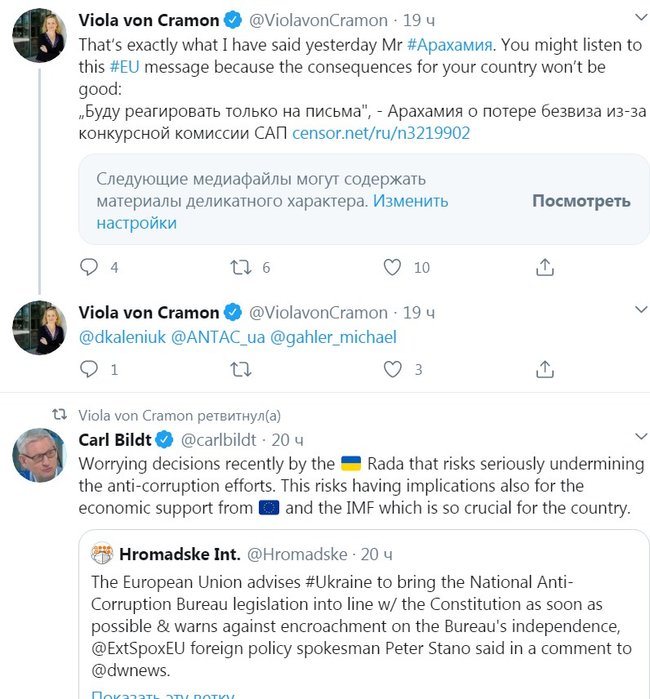Retweet the first tweet with 6 retweets
Image resolution: width=650 pixels, height=699 pixels.
(240, 267)
